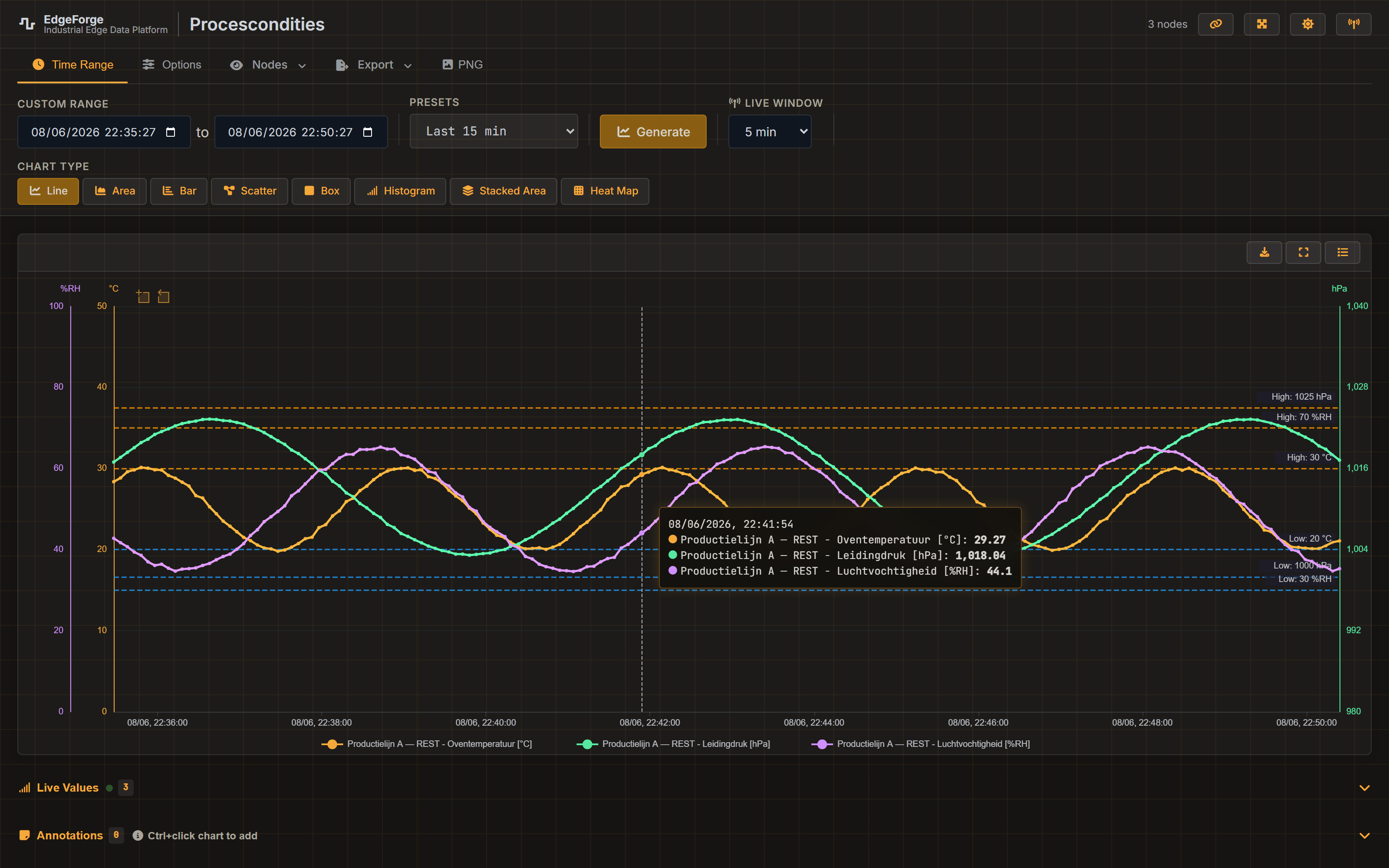Click the High: 30 °C threshold label
Screen dimensions: 1389x868
[x=1309, y=457]
